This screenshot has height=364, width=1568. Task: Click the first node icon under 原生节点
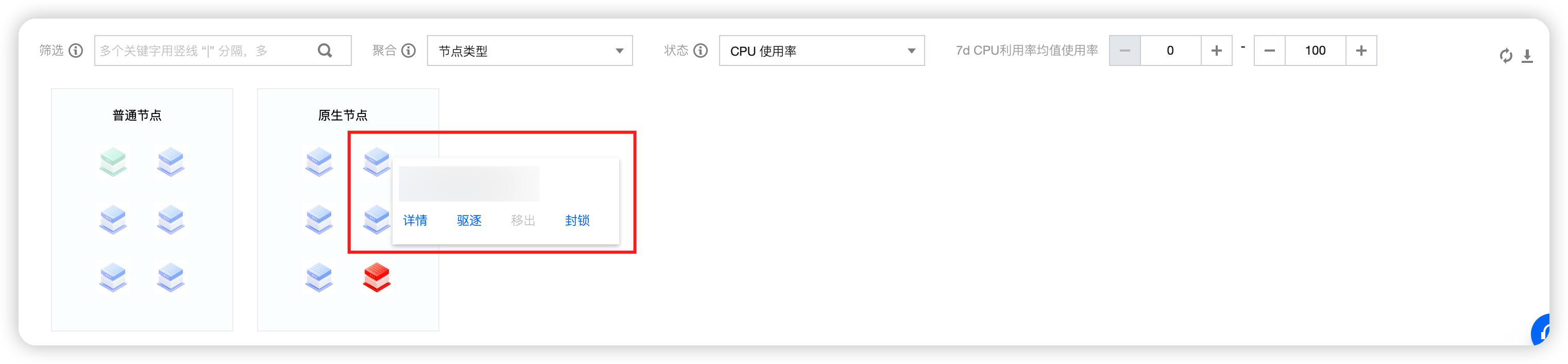click(x=318, y=161)
